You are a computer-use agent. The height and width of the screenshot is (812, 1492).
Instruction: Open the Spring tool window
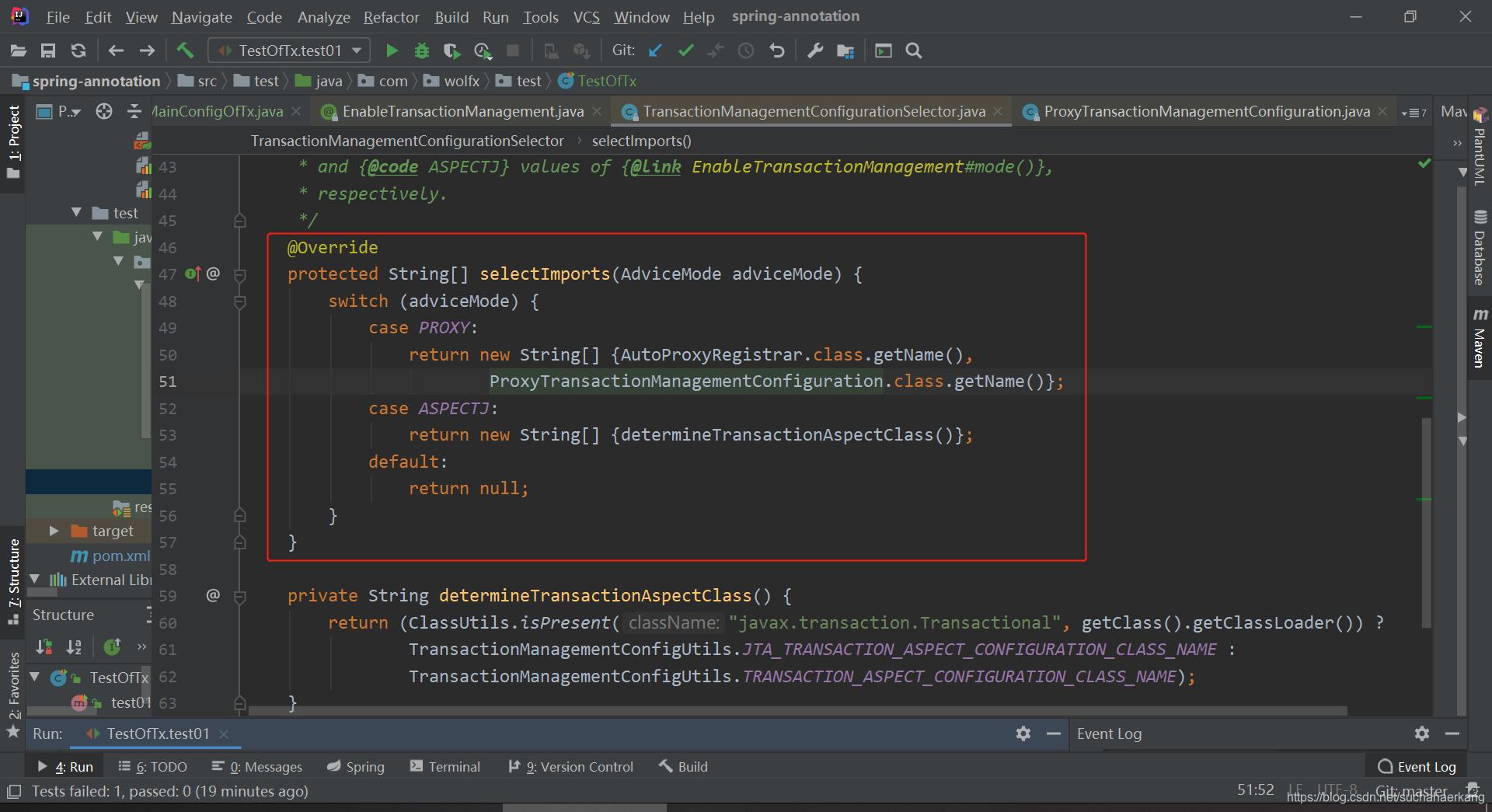click(x=356, y=767)
